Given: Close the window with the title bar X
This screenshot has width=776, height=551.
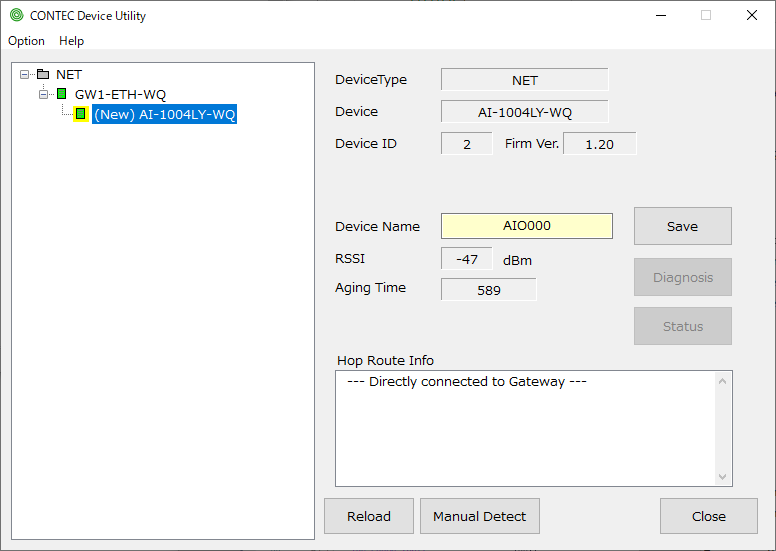Looking at the screenshot, I should tap(752, 15).
